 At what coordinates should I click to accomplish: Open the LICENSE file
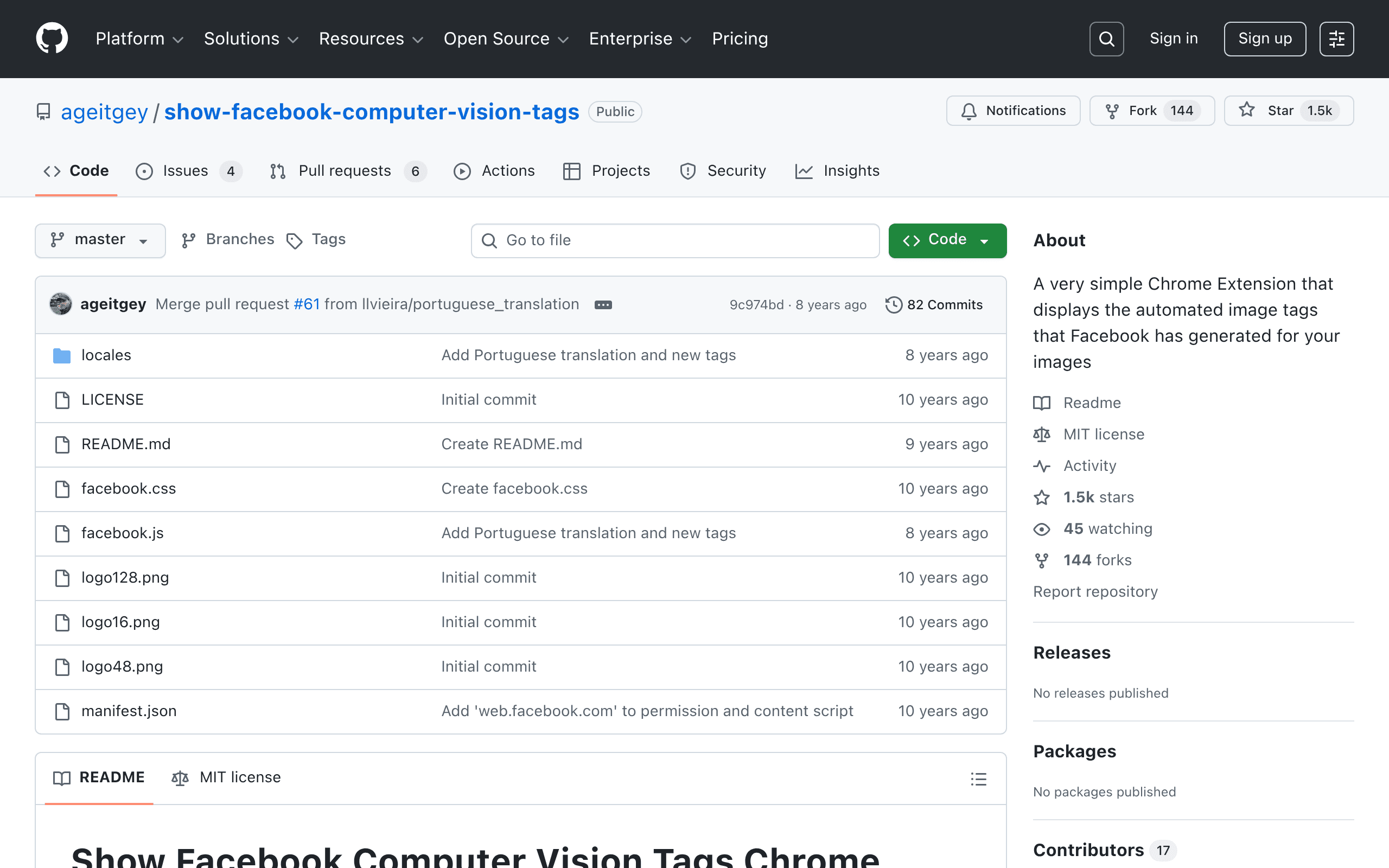point(112,400)
